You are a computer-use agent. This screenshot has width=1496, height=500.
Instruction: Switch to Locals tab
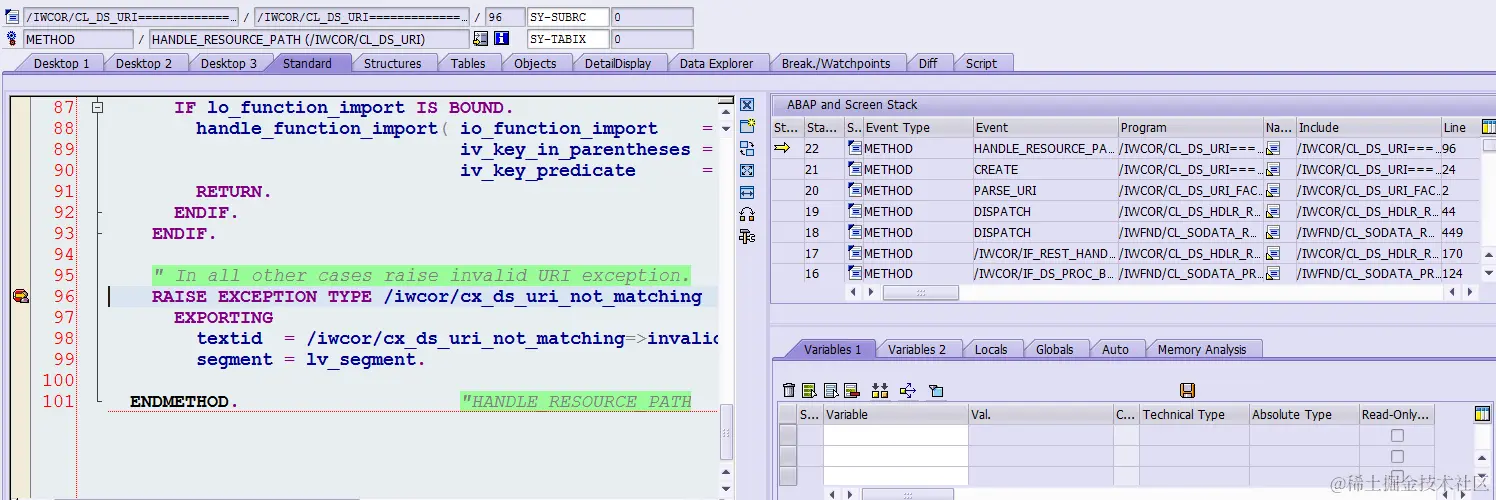pyautogui.click(x=991, y=349)
